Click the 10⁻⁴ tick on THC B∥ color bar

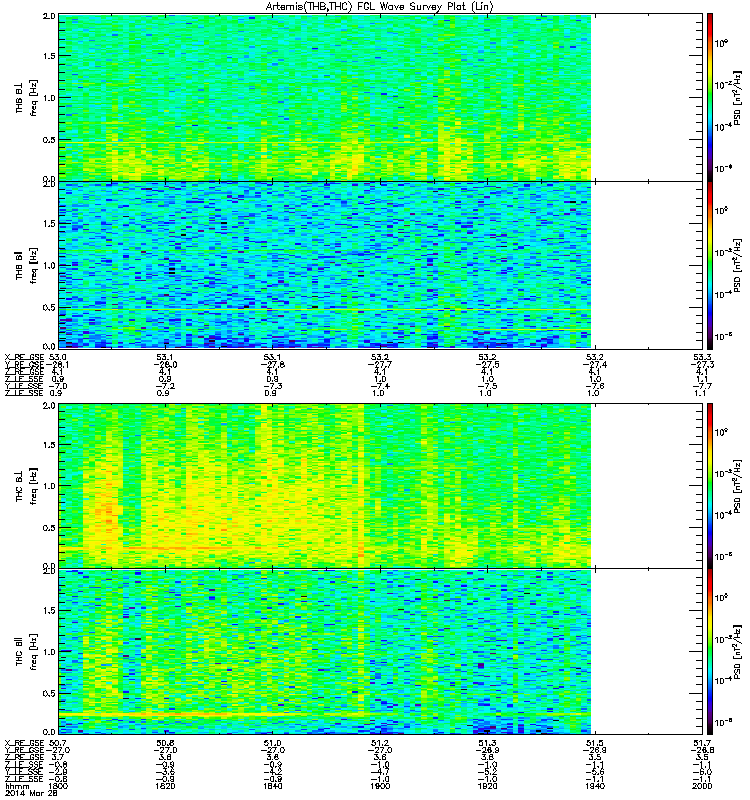pos(722,681)
